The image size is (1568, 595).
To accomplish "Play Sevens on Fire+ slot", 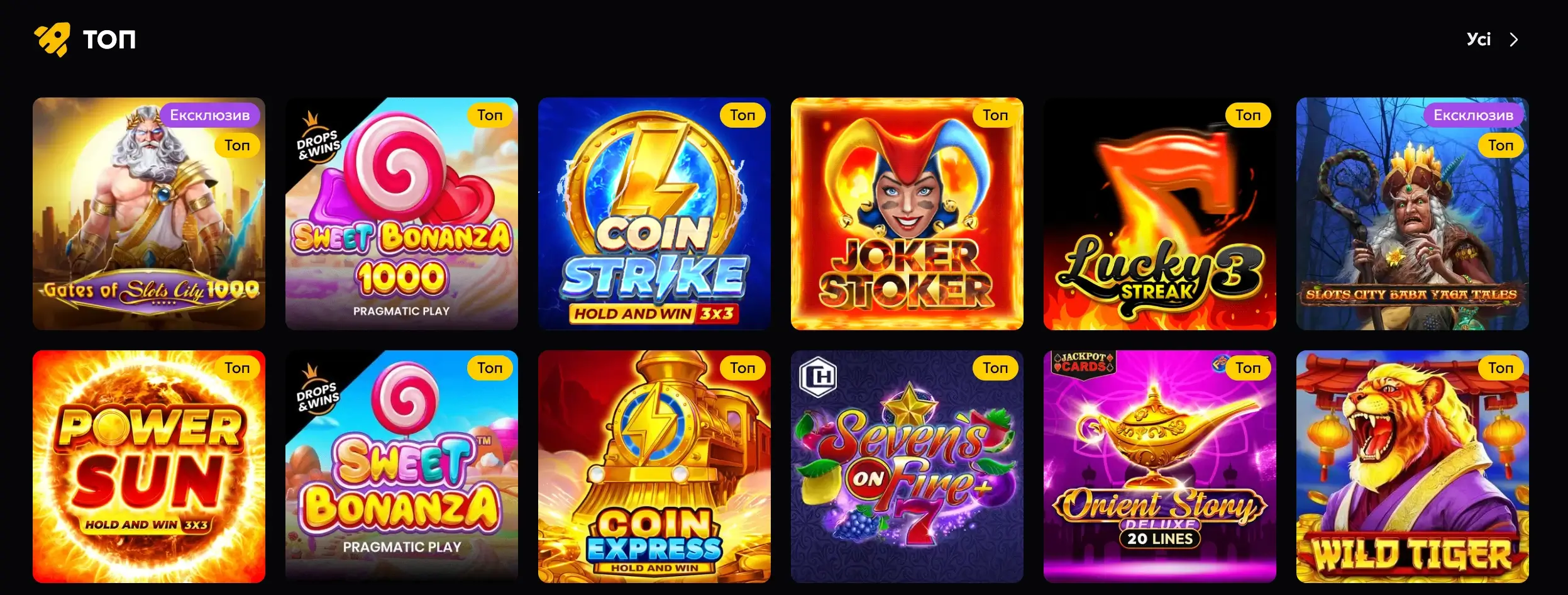I will (907, 467).
